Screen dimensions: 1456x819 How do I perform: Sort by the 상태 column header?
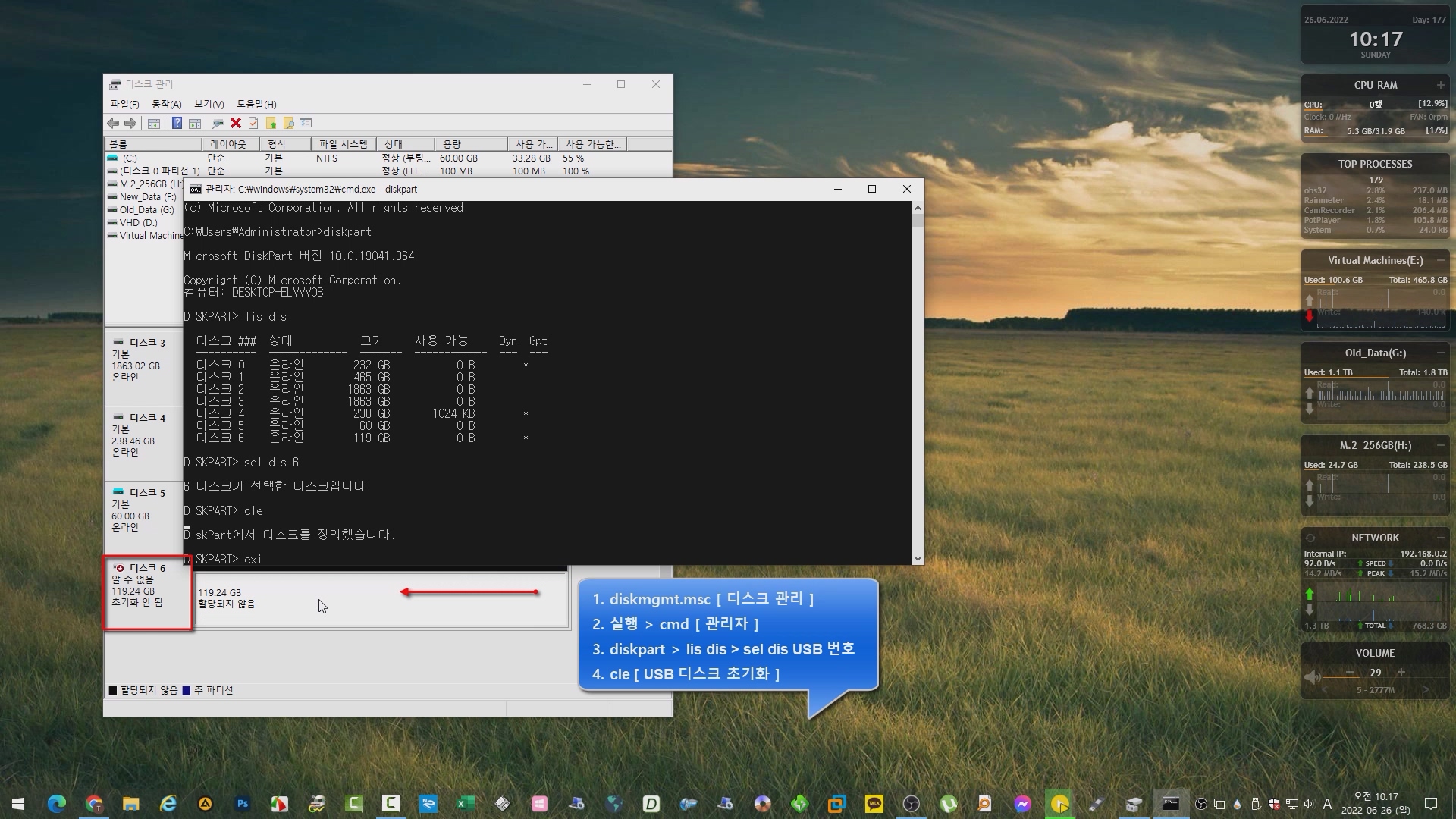[x=405, y=144]
